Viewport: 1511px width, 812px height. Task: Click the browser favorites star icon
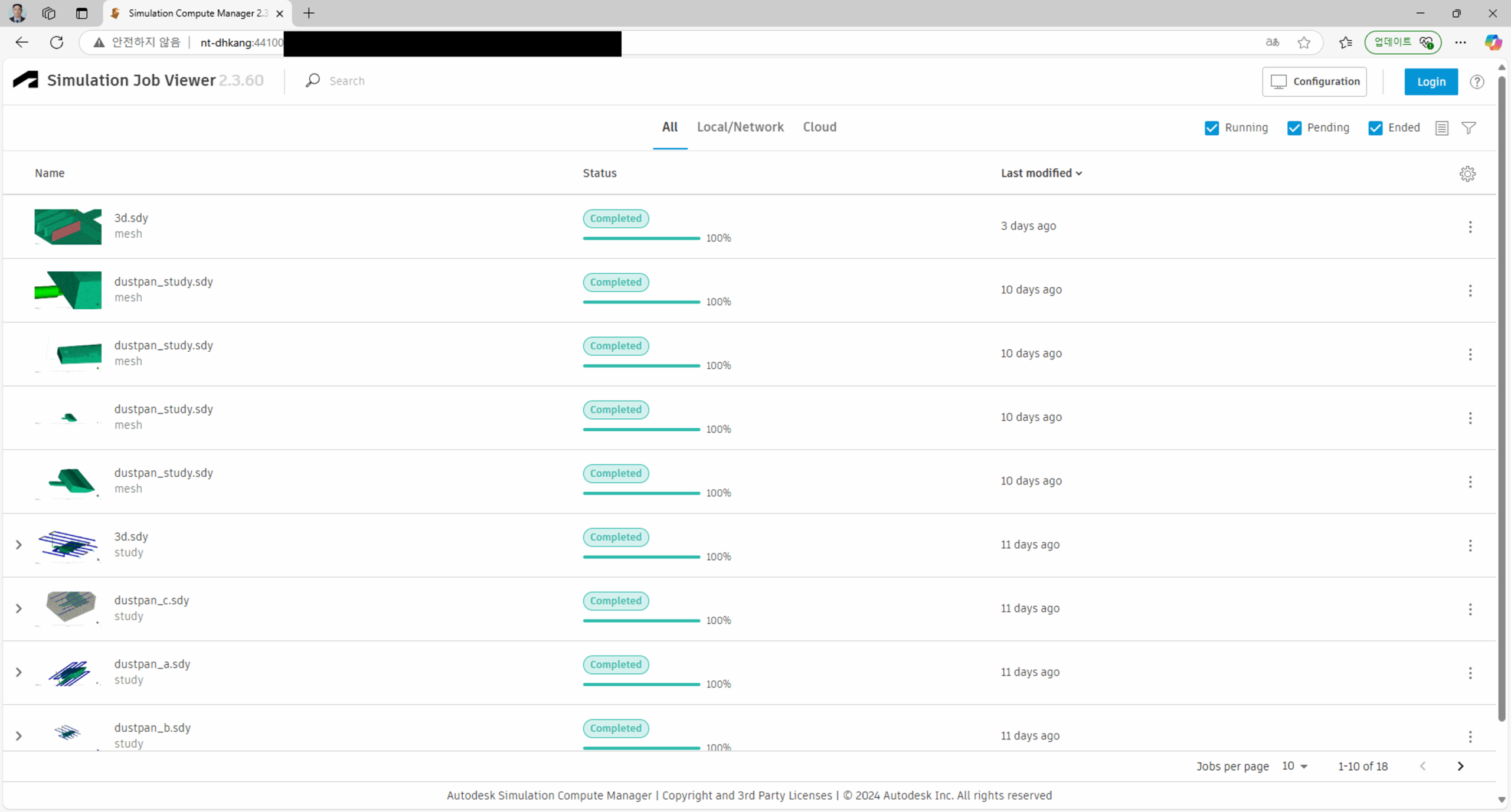[1304, 42]
